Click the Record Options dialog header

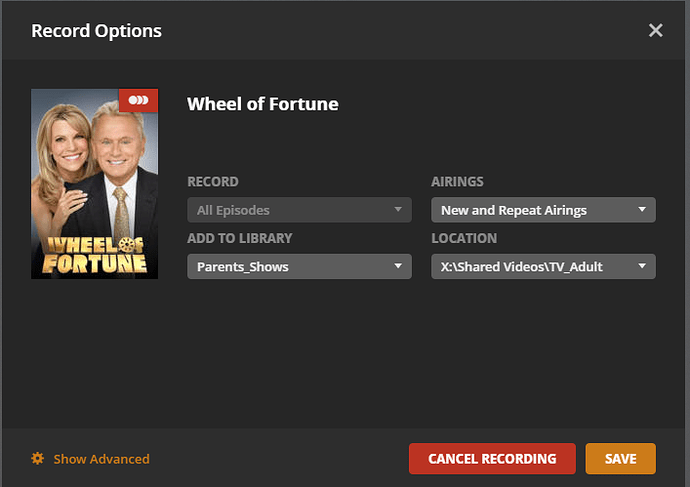click(96, 31)
